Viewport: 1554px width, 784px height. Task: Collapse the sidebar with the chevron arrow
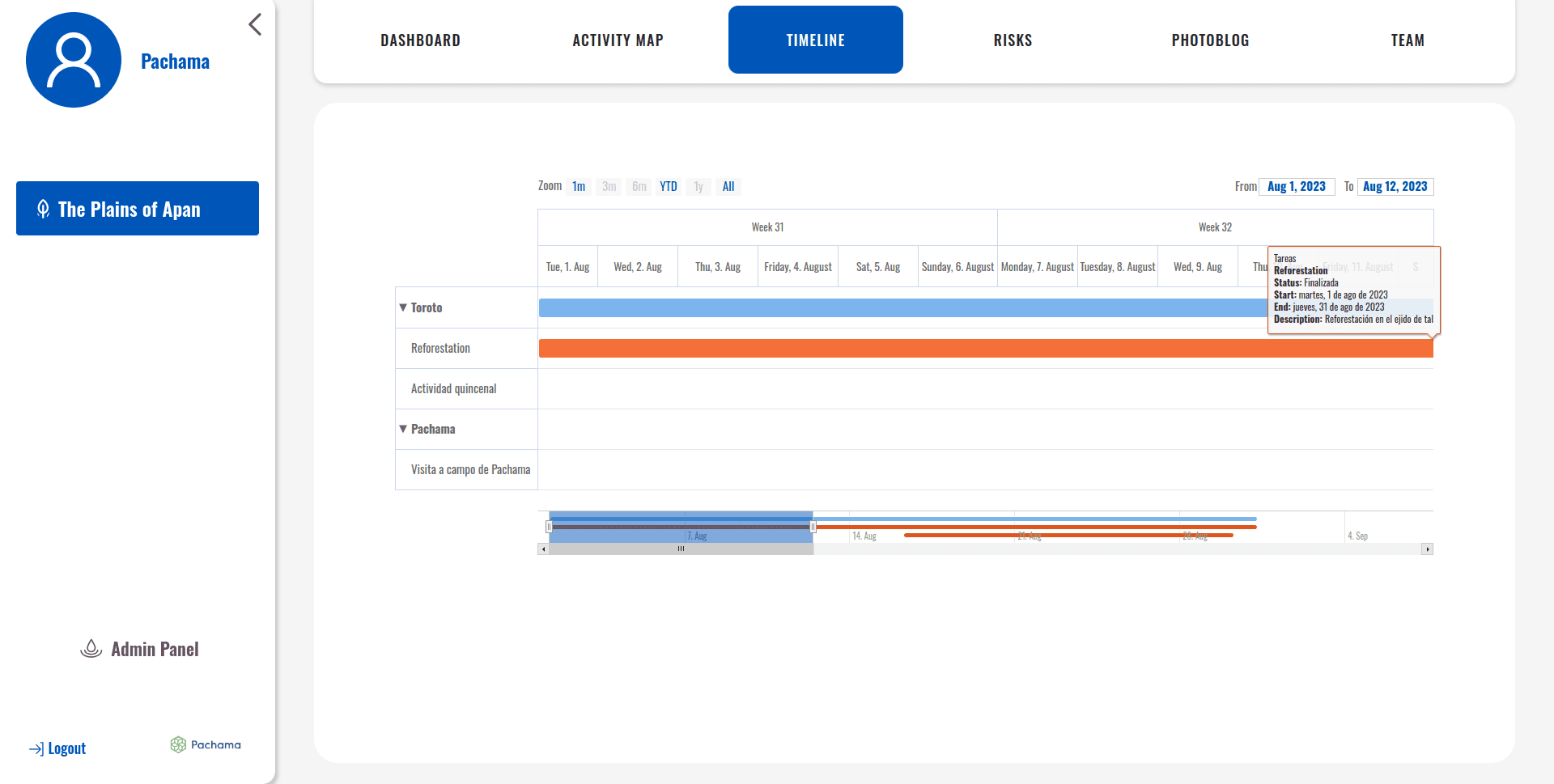coord(255,24)
